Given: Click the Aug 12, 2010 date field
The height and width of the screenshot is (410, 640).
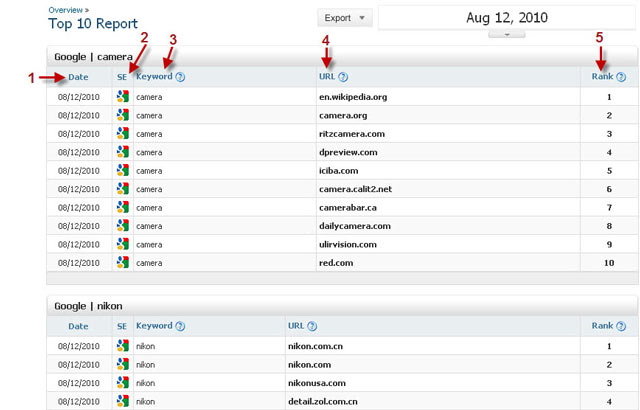Looking at the screenshot, I should (x=508, y=18).
